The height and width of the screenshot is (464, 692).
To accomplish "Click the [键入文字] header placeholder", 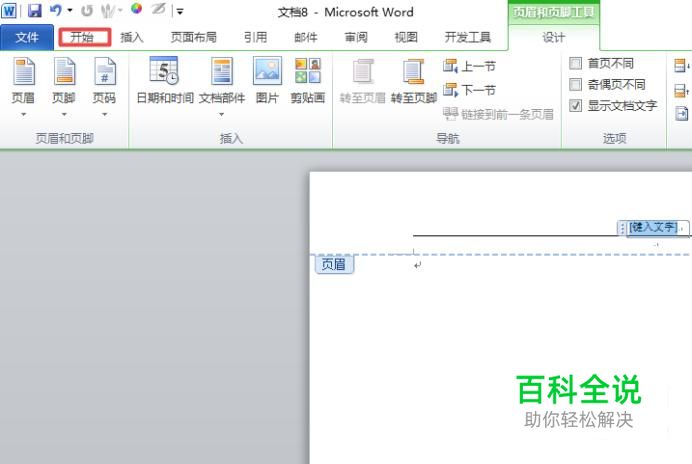I will point(653,227).
